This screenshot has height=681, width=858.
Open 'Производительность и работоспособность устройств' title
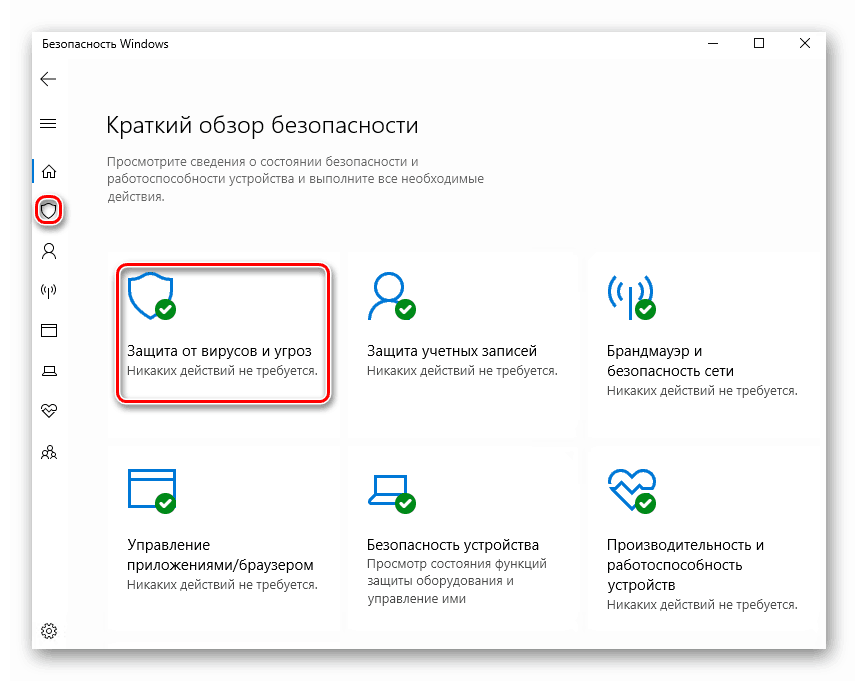click(685, 565)
